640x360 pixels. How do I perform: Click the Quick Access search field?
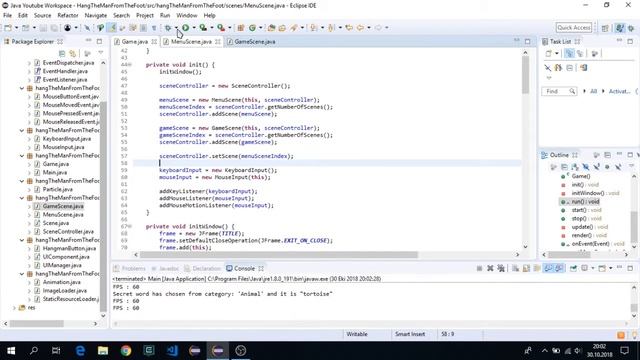coord(573,28)
